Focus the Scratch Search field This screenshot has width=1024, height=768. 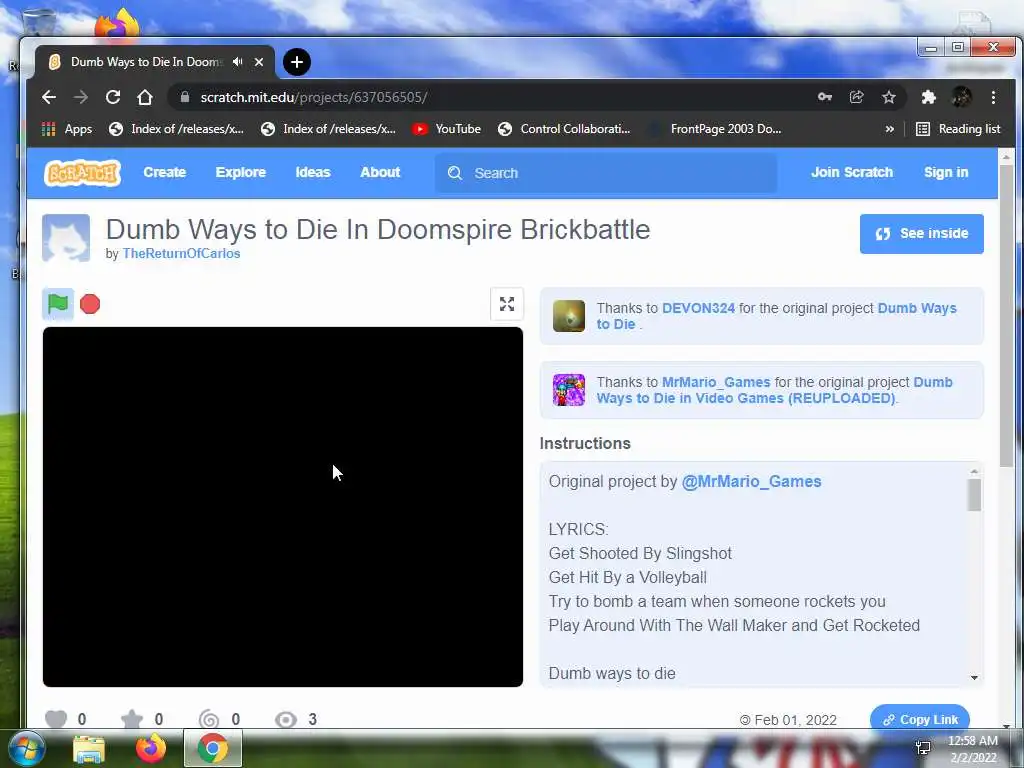click(606, 173)
